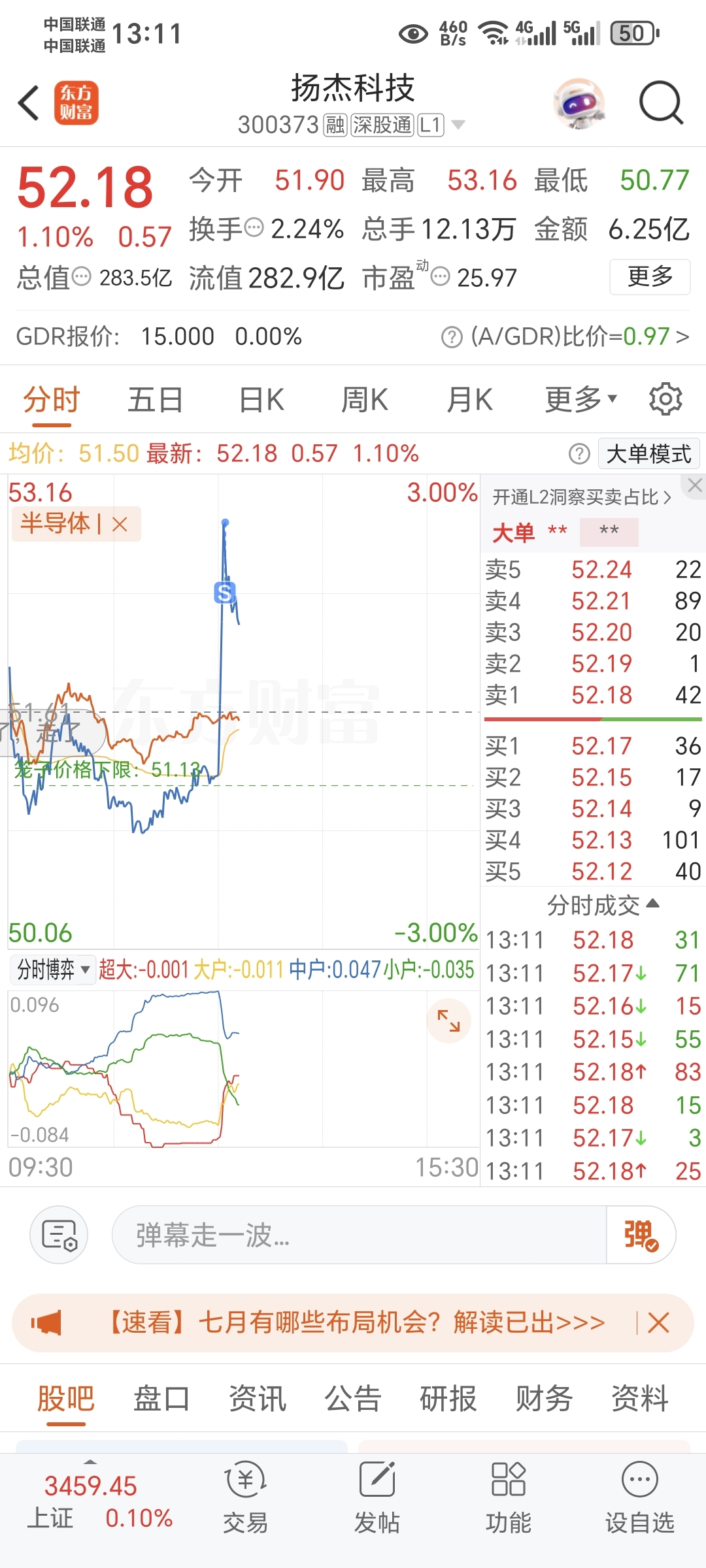Type in the 弹幕走一波 input field

[360, 1235]
